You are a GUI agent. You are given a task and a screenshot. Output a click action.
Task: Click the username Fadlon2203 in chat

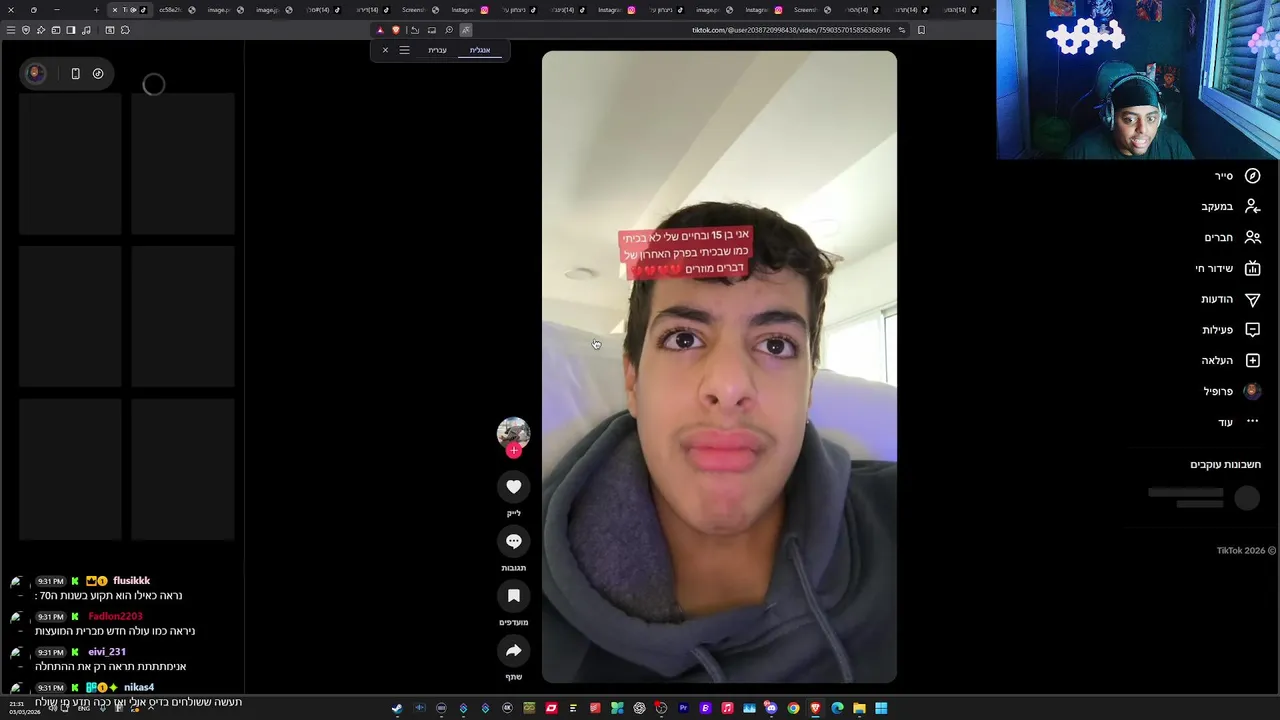(115, 617)
